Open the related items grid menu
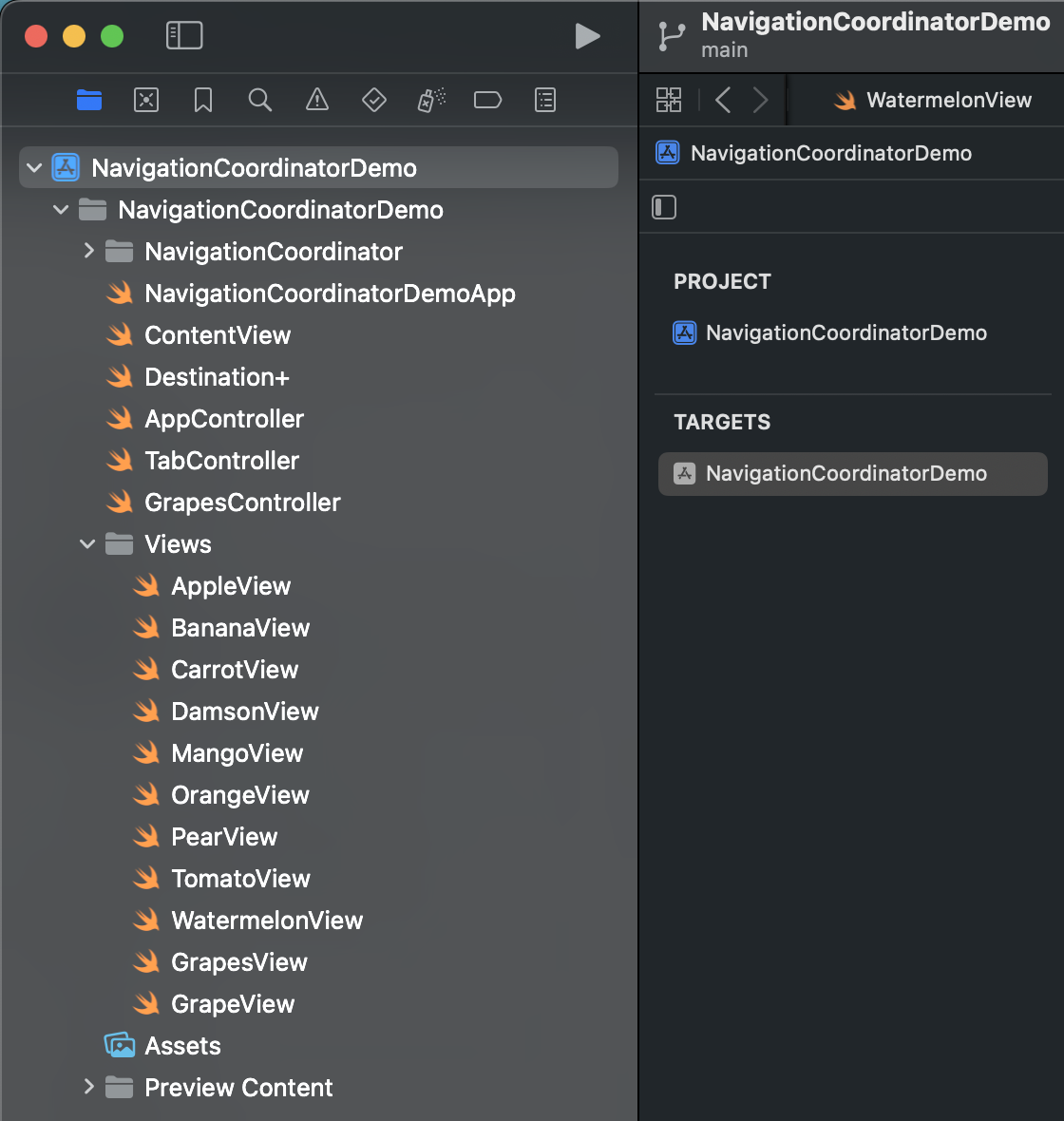Screen dimensions: 1064x1121 [x=669, y=100]
